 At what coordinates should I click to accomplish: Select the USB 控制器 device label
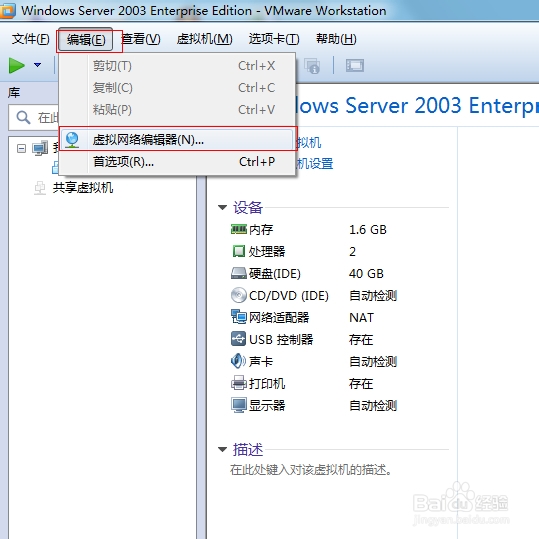281,340
